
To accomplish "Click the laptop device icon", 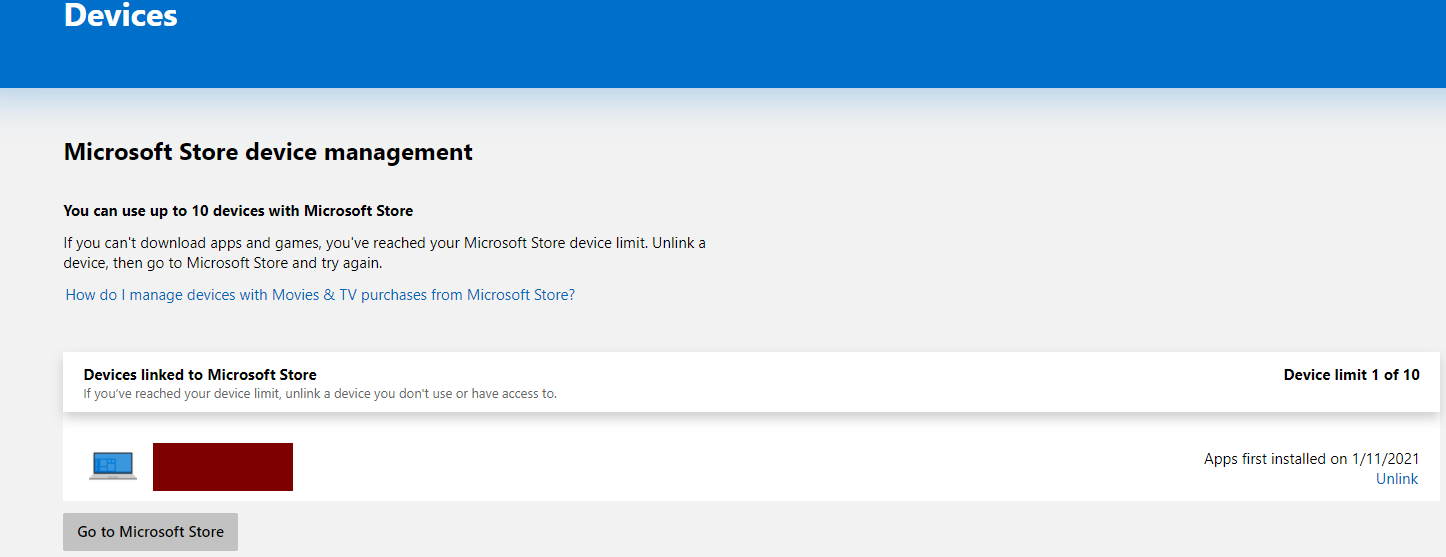I will pos(113,466).
